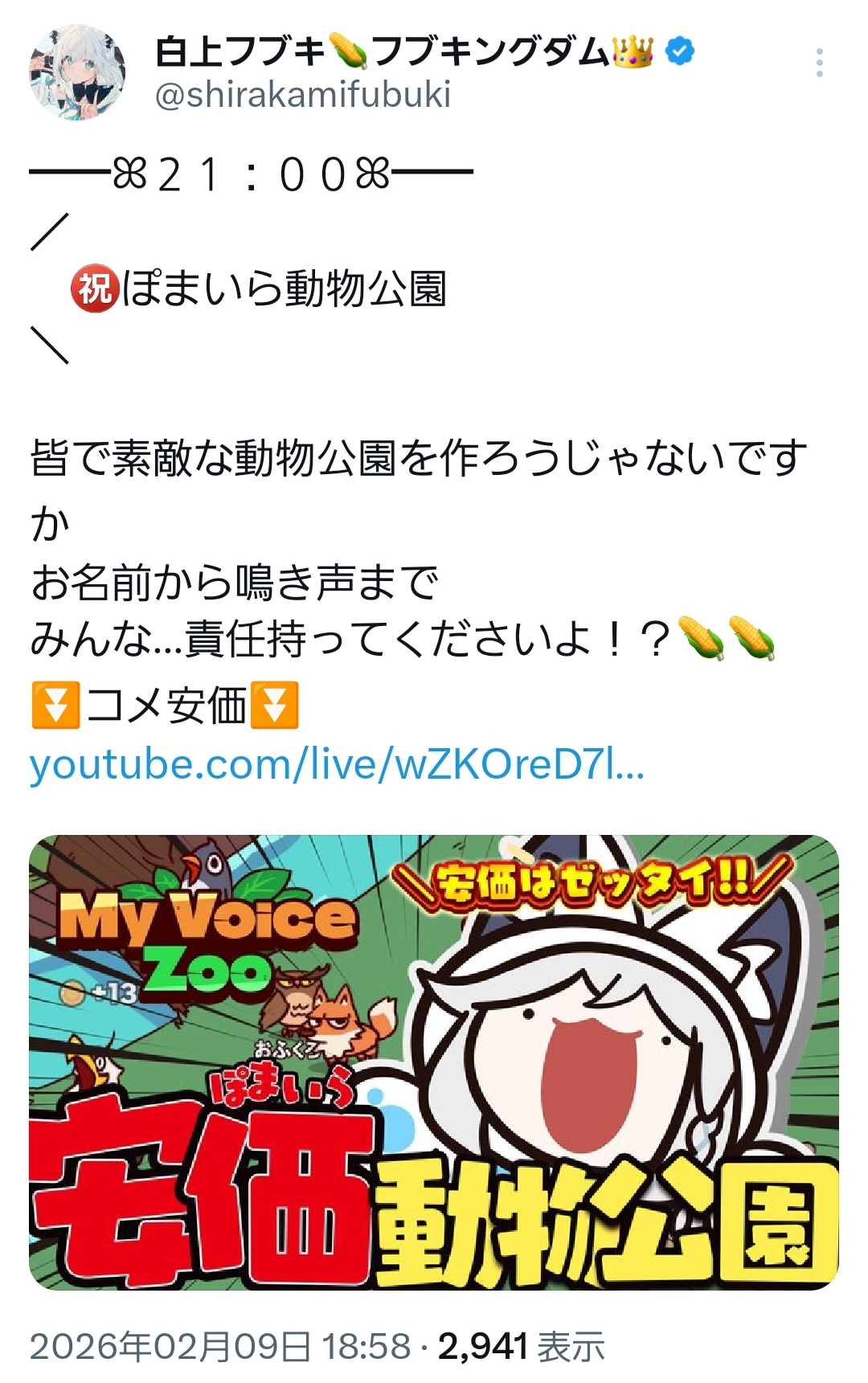Open the youtube.com/live stream link
This screenshot has height=1383, width=868.
[x=337, y=764]
